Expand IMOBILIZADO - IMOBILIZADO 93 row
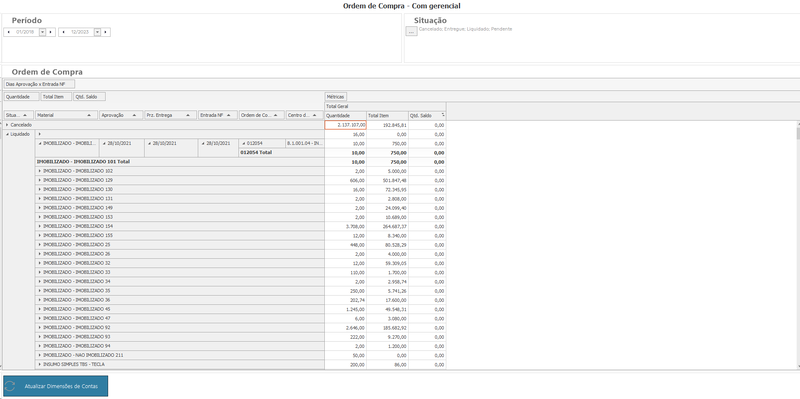 pyautogui.click(x=40, y=336)
